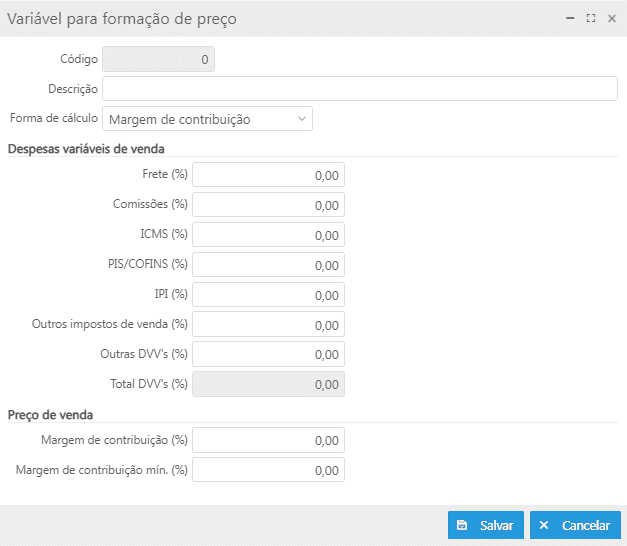Image resolution: width=627 pixels, height=546 pixels.
Task: Focus the Descrição text field
Action: pos(360,89)
